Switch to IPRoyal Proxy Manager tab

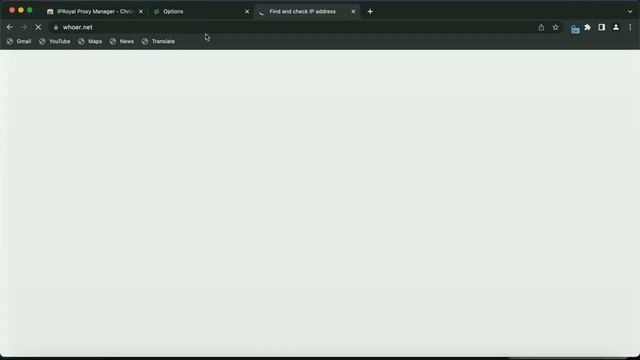click(x=96, y=11)
